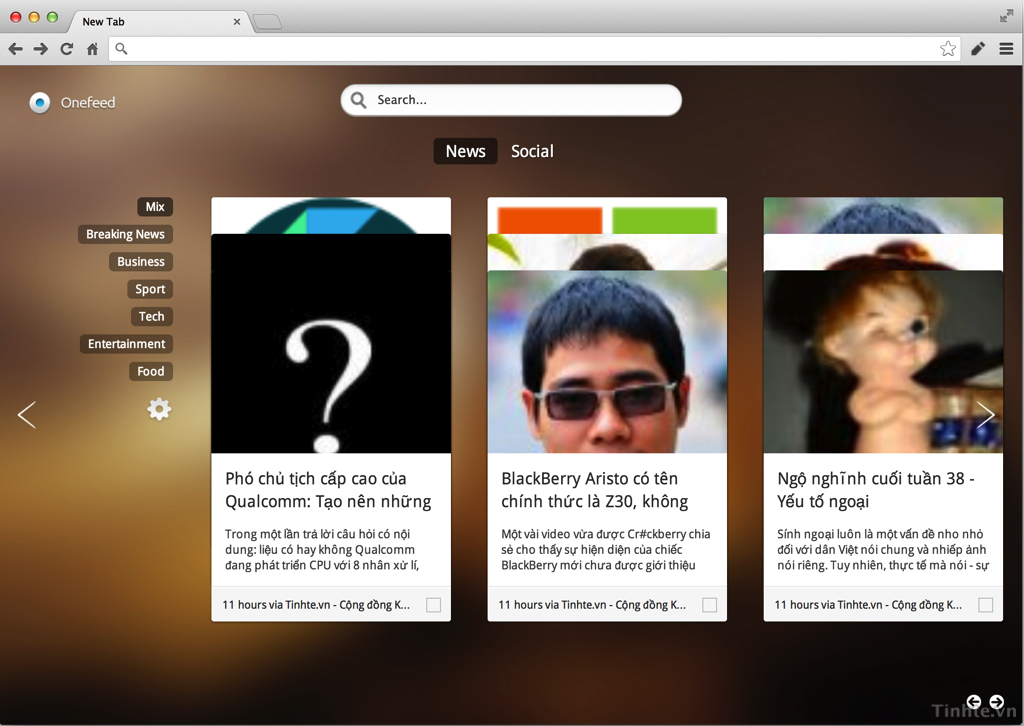Click the Ngộ nghĩnh card source line
The image size is (1024, 726).
[869, 605]
